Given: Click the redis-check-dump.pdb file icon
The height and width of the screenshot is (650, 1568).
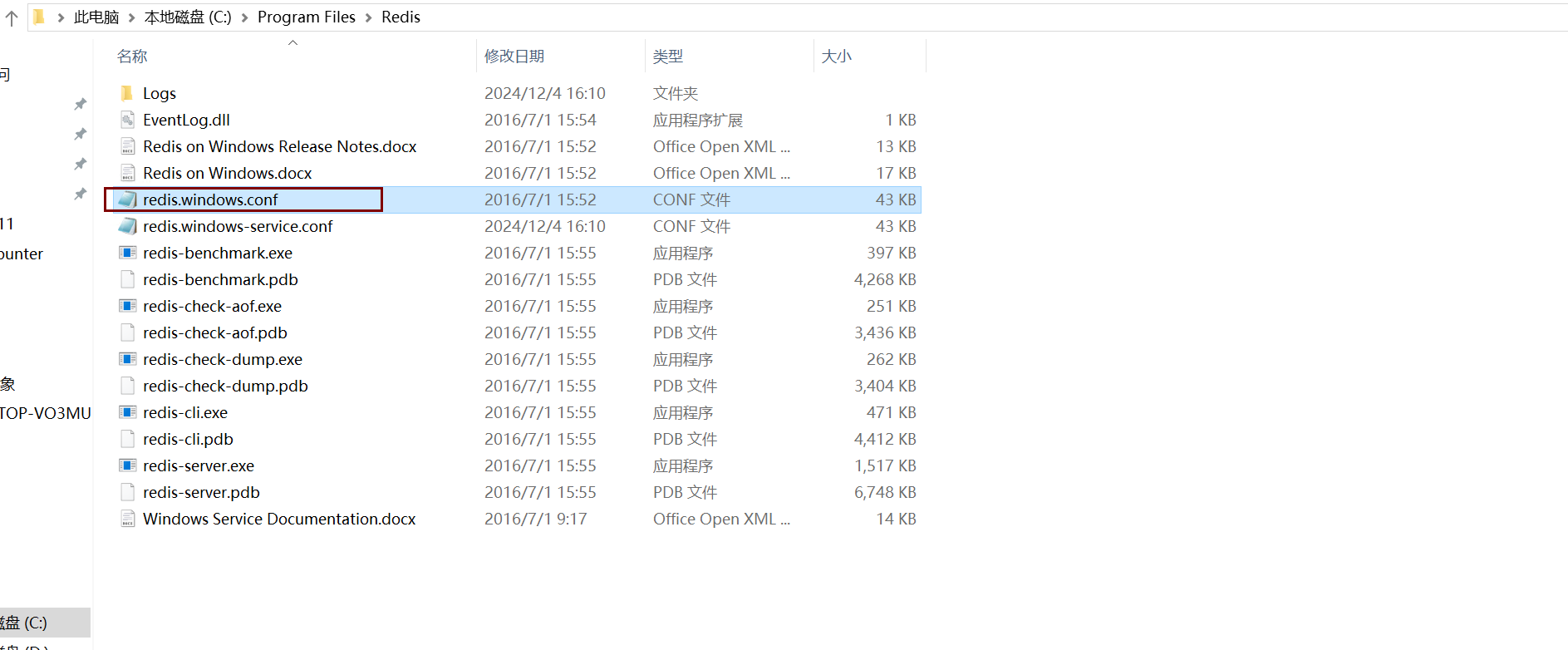Looking at the screenshot, I should click(x=127, y=386).
